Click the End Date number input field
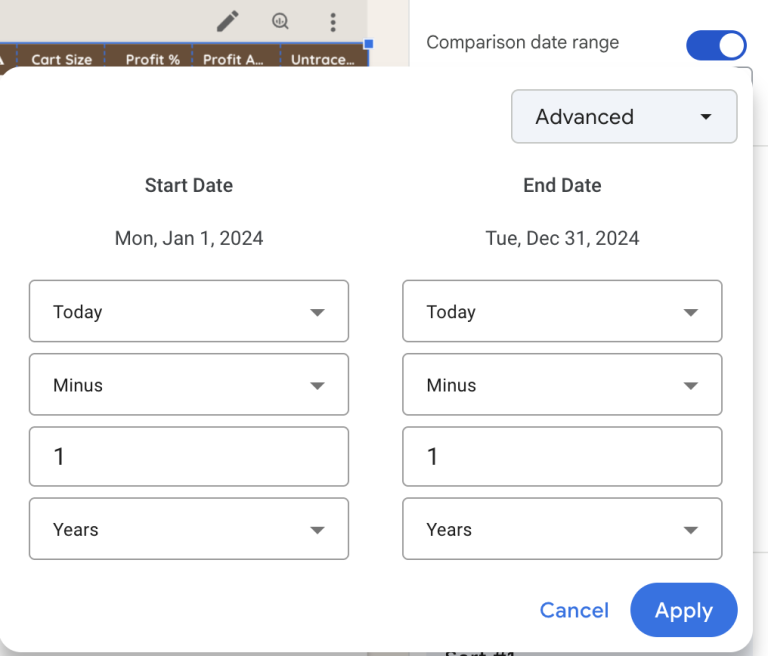Image resolution: width=768 pixels, height=656 pixels. 562,457
